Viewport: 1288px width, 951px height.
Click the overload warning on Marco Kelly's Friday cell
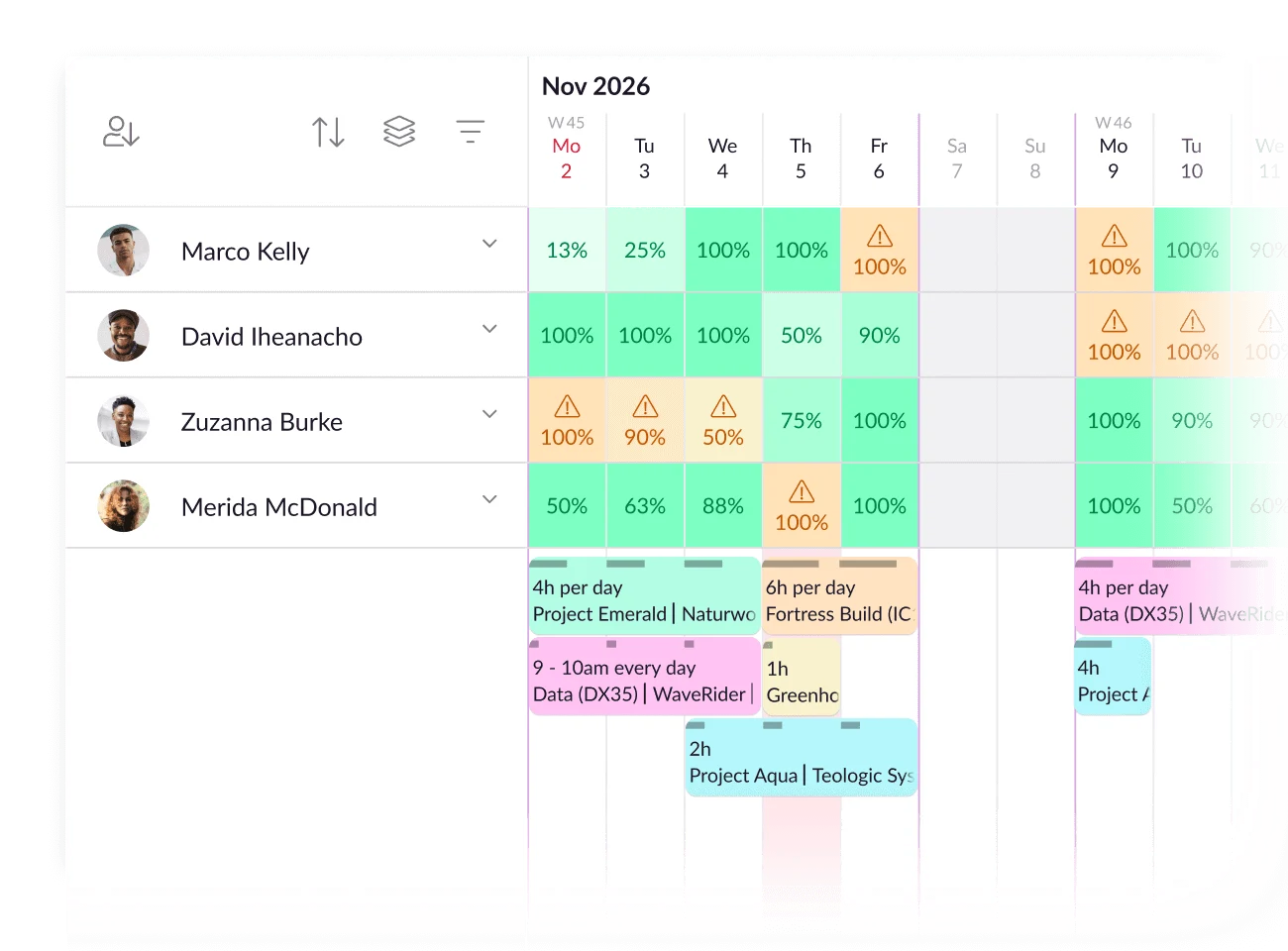879,236
